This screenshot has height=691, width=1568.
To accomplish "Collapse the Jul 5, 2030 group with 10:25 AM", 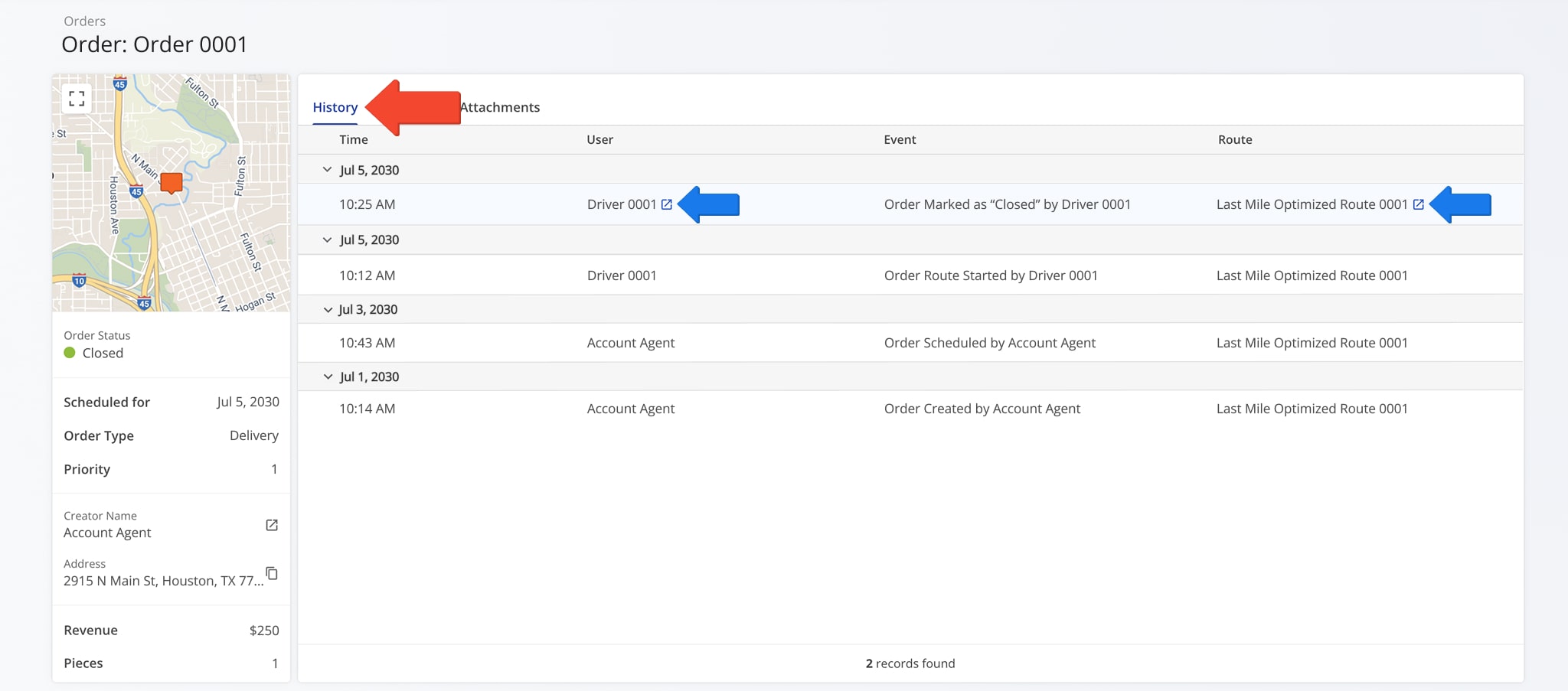I will click(x=327, y=170).
